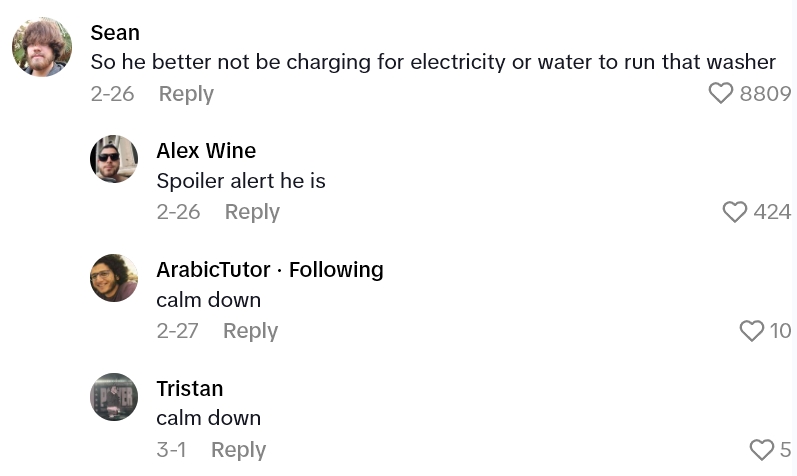Open ArabicTutor username link
797x476 pixels.
pyautogui.click(x=213, y=270)
